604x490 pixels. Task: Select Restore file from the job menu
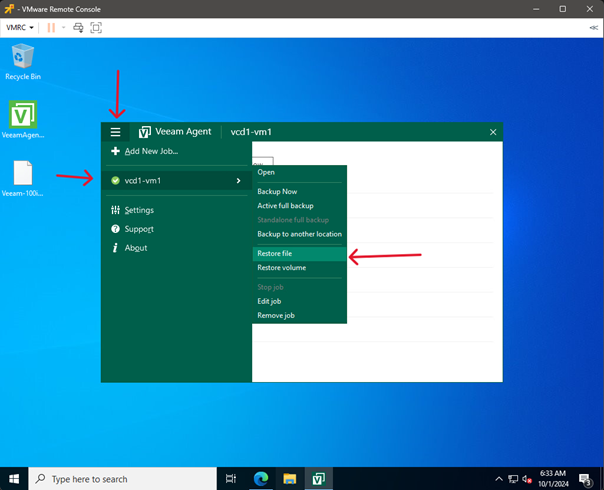275,254
